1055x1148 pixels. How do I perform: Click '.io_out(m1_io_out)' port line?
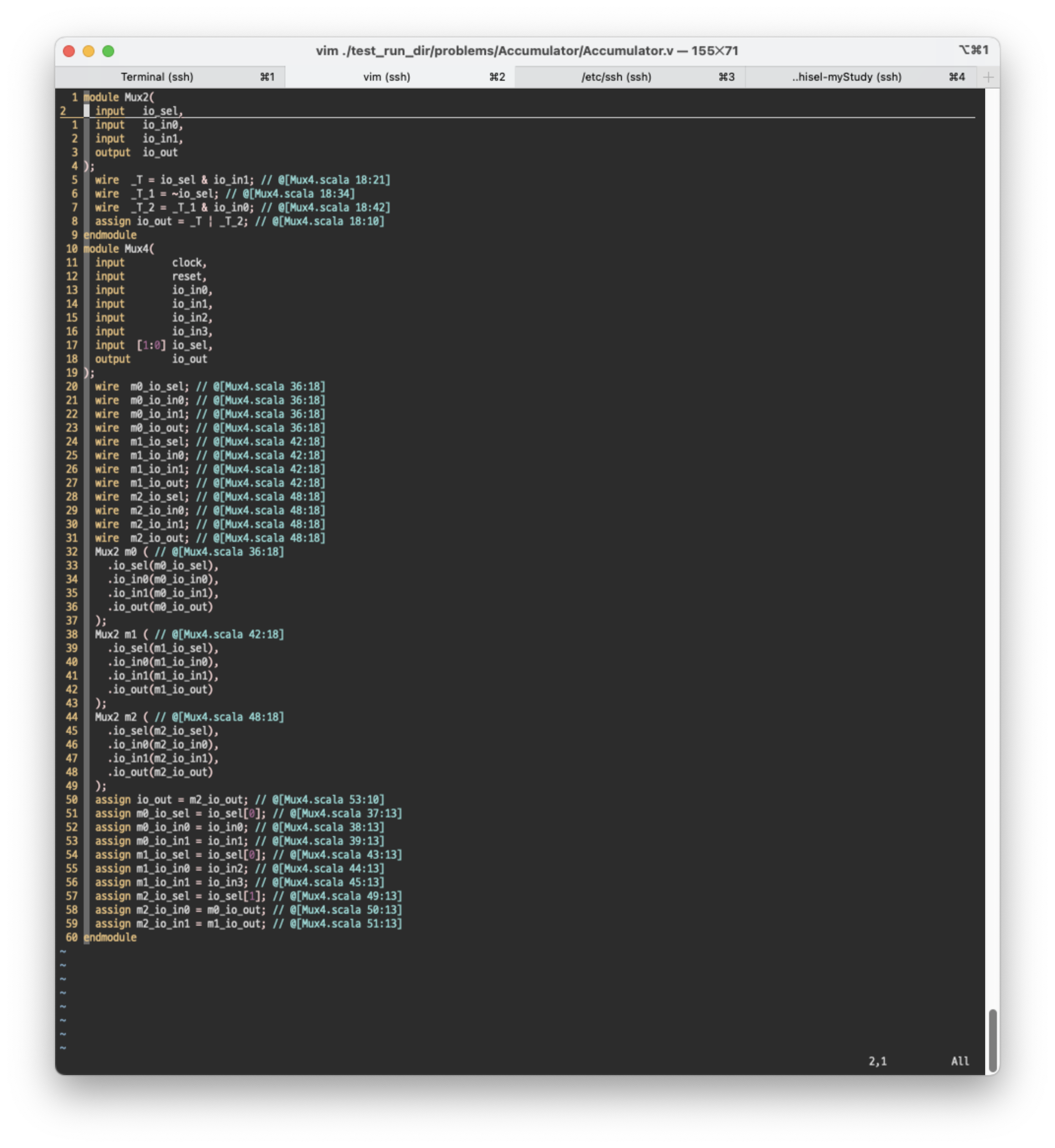tap(160, 690)
